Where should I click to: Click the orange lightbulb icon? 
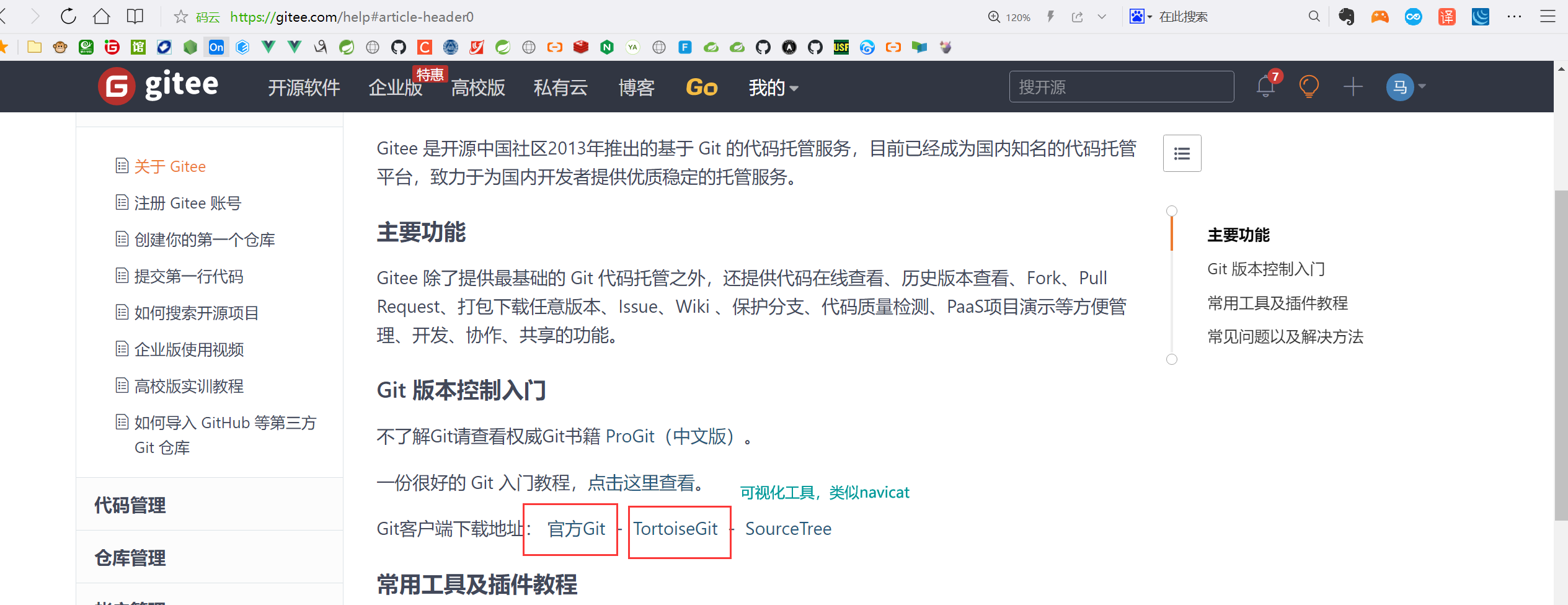click(x=1309, y=86)
